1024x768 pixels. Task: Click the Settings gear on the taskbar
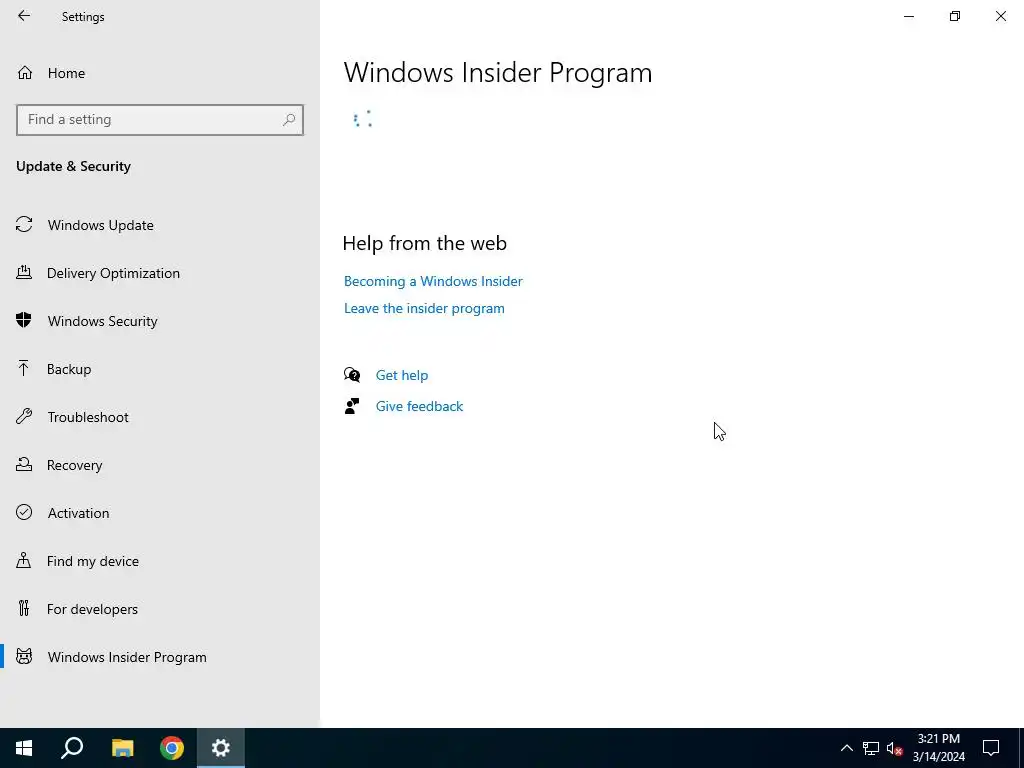coord(221,748)
